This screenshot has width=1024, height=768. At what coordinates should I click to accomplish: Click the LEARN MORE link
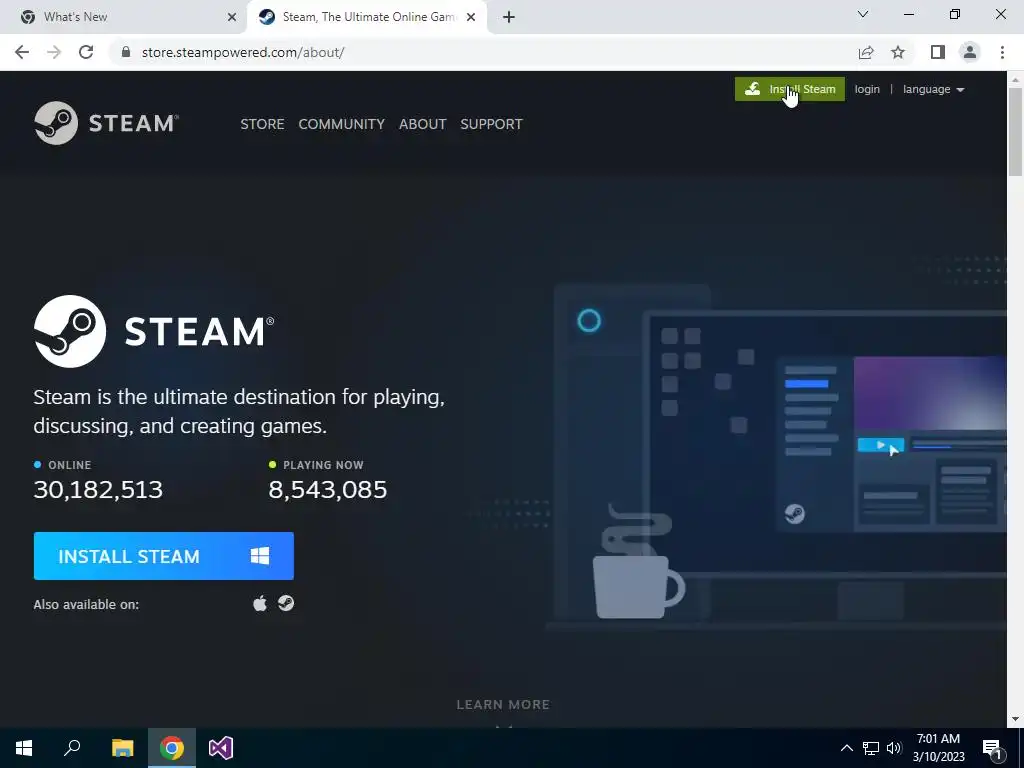click(503, 705)
